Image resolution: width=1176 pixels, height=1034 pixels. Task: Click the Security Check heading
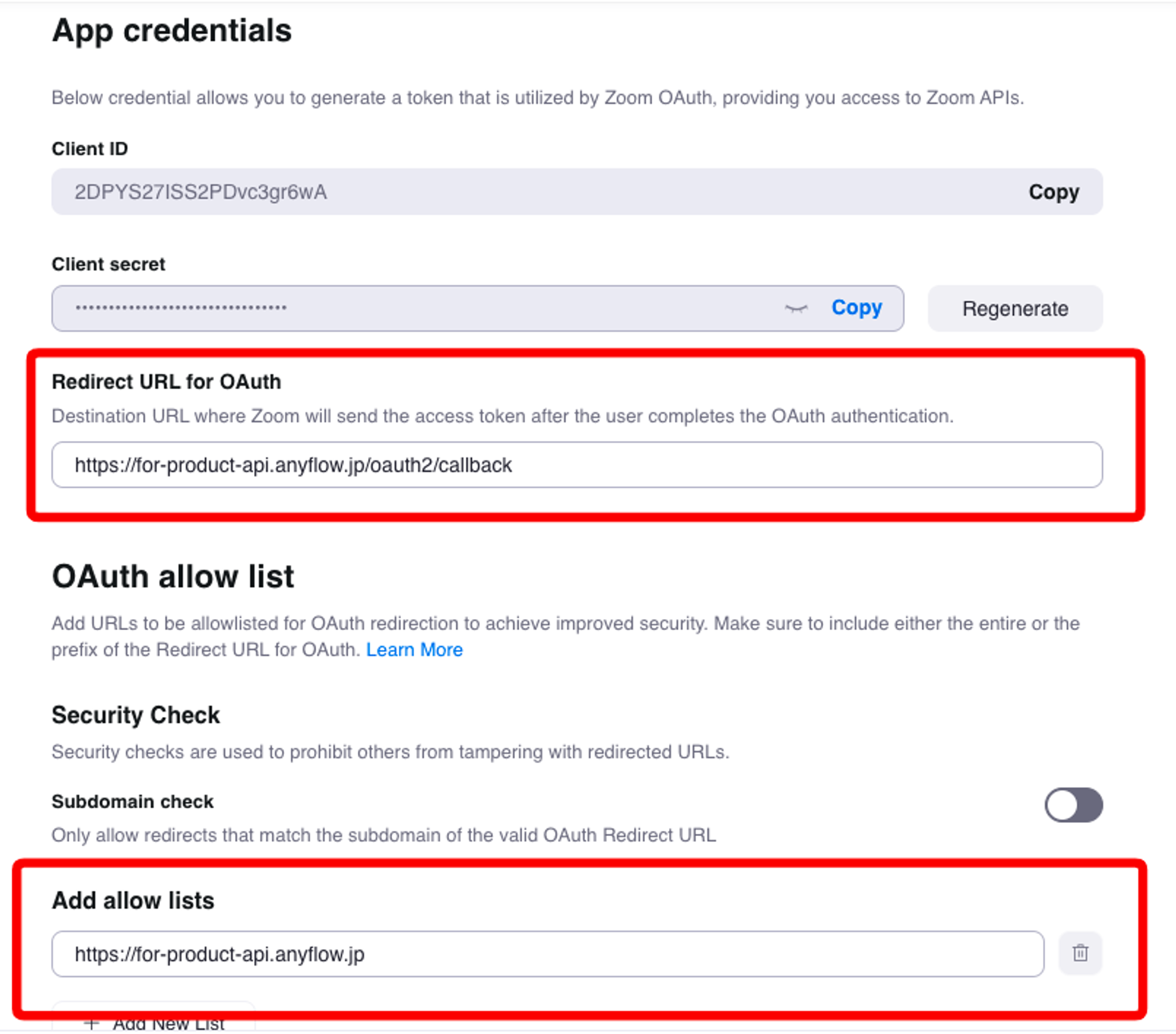pyautogui.click(x=136, y=715)
